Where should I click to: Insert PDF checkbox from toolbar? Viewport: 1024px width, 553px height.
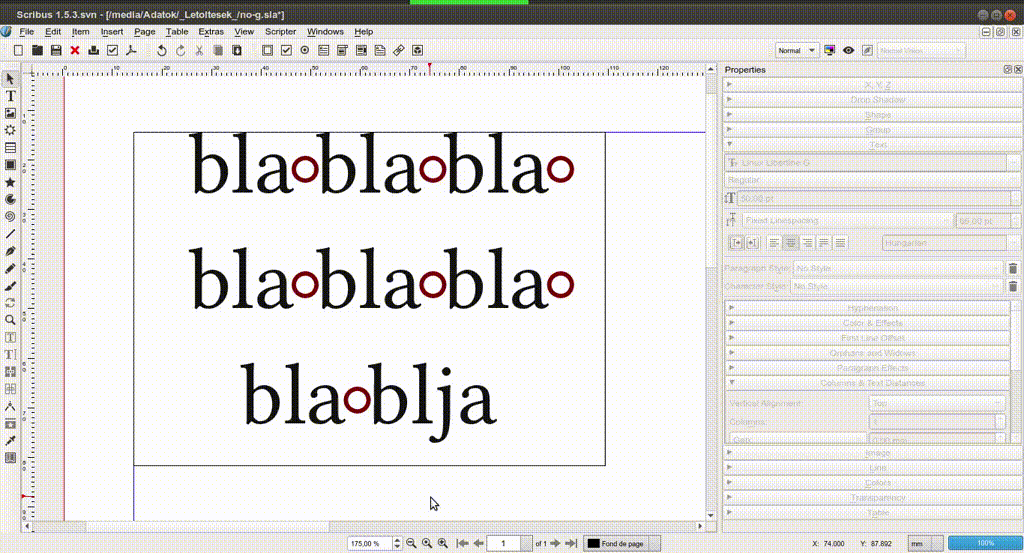tap(286, 50)
